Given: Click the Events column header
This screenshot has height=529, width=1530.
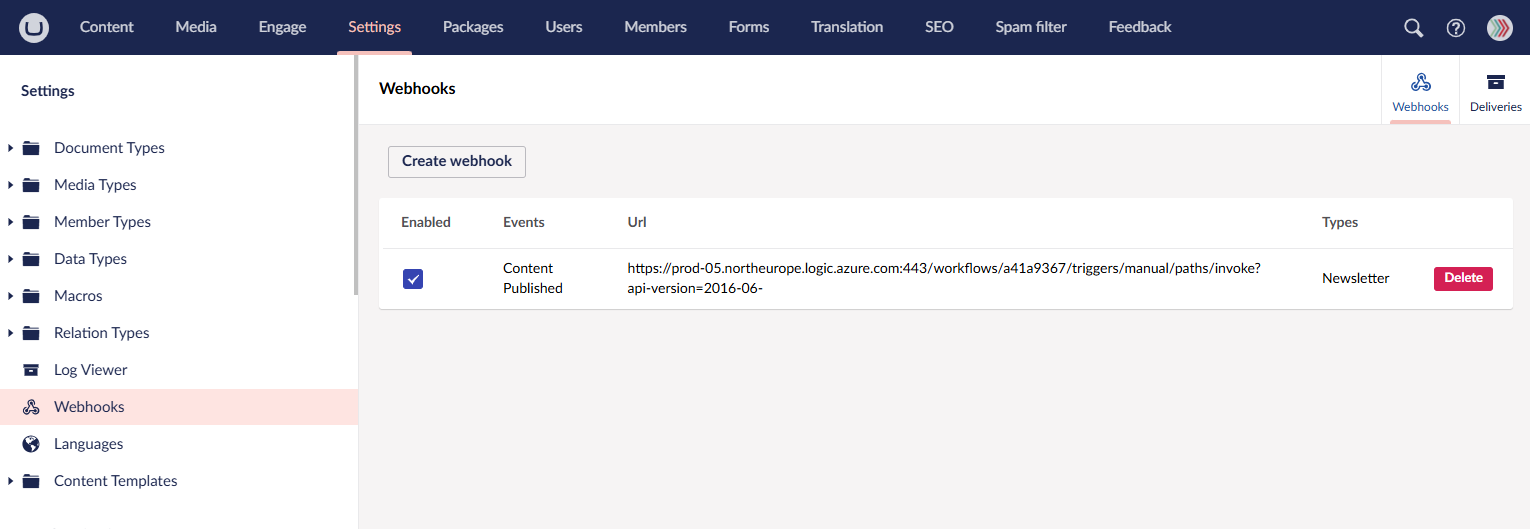Looking at the screenshot, I should pos(524,222).
